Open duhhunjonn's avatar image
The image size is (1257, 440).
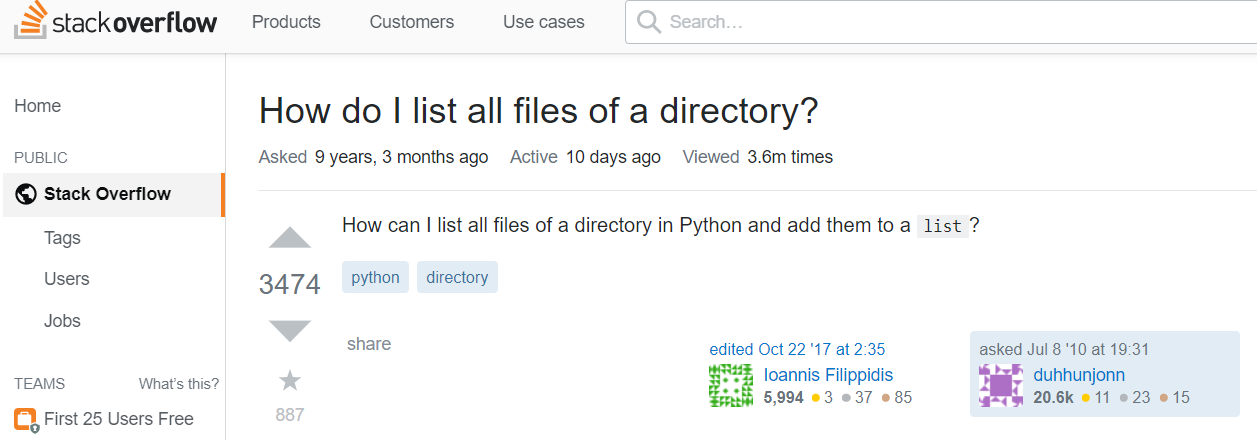pos(1001,386)
